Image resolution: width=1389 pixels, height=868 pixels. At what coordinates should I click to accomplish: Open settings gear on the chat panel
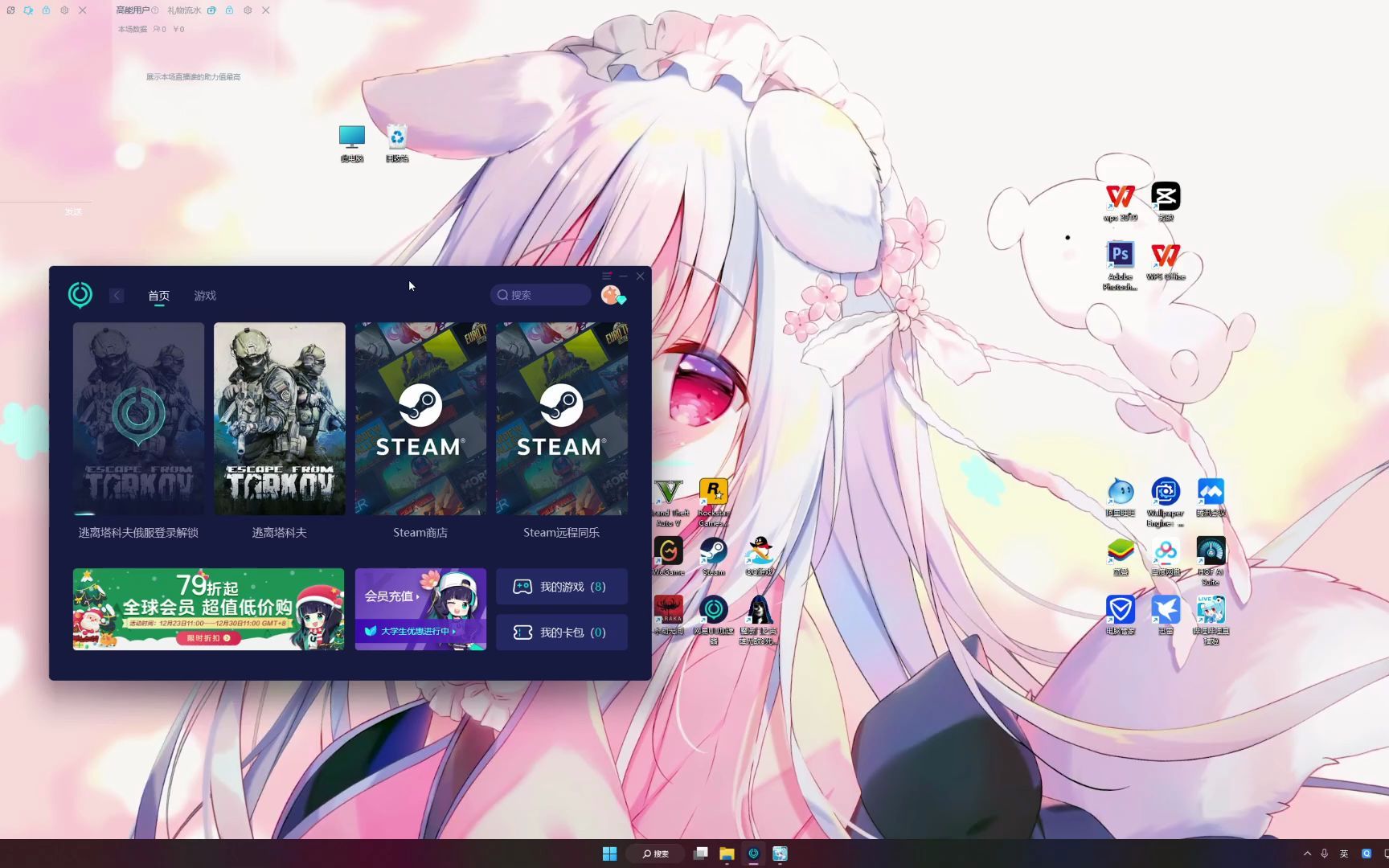click(64, 10)
